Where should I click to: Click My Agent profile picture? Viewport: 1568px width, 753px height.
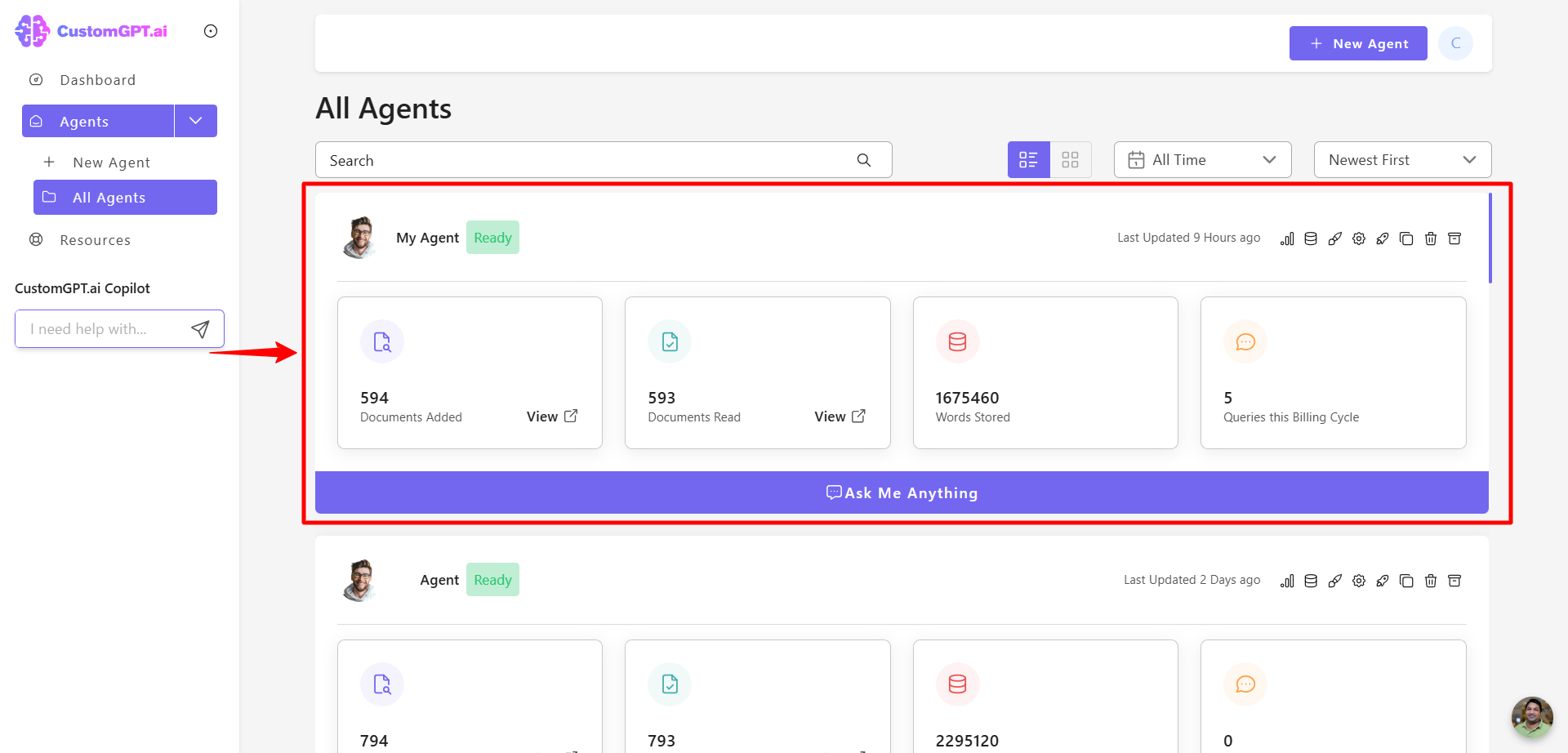360,238
